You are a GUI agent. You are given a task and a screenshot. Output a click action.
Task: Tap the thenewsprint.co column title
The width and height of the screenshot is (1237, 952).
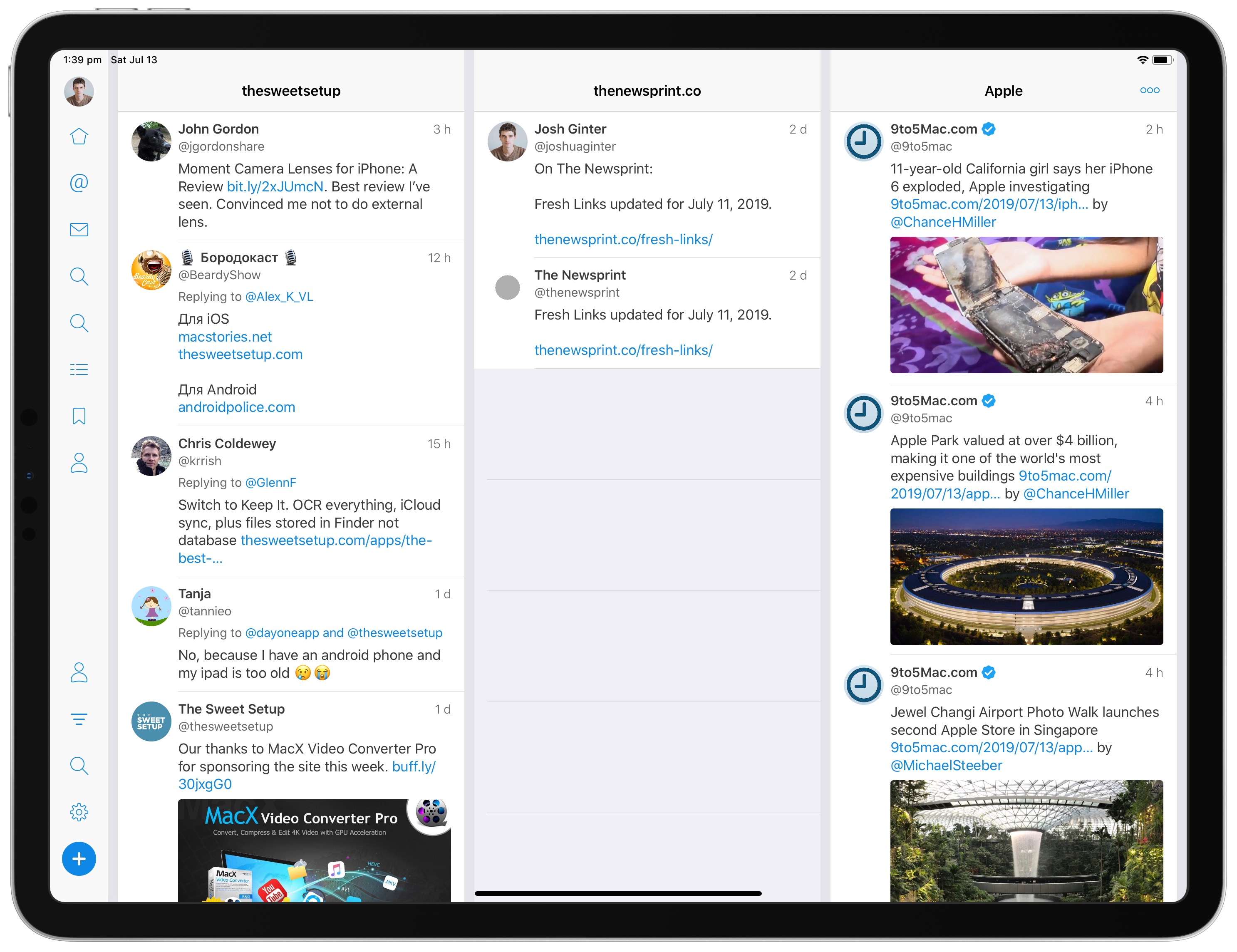pyautogui.click(x=647, y=91)
